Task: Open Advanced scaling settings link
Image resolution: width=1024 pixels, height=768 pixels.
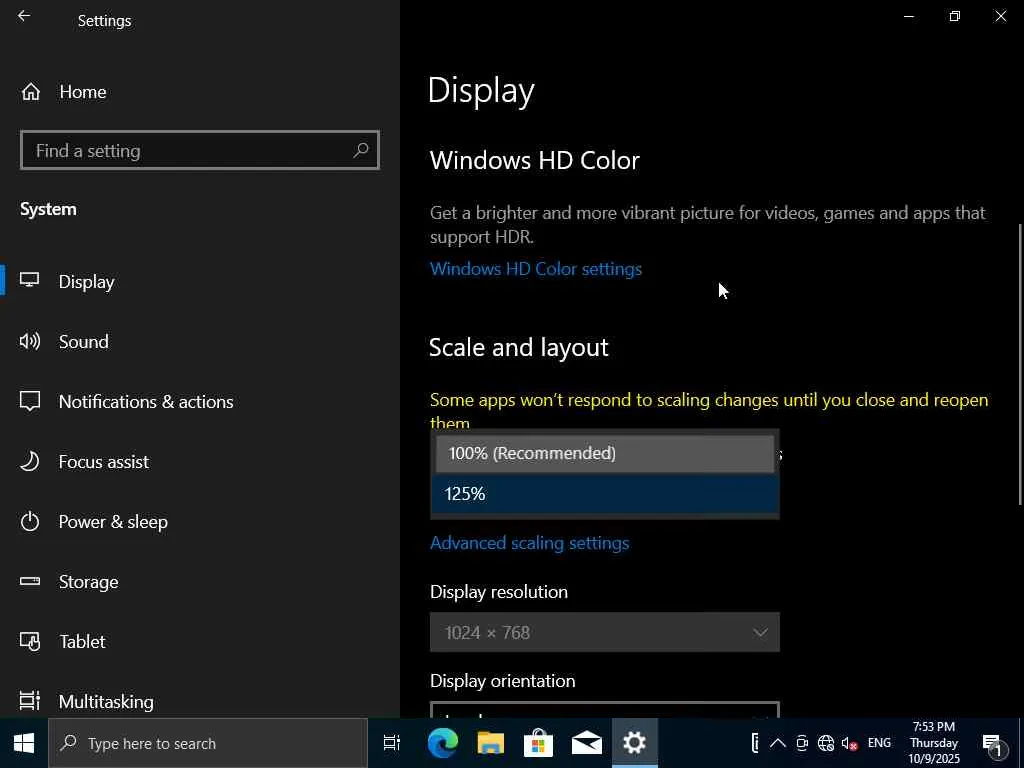Action: [x=530, y=543]
